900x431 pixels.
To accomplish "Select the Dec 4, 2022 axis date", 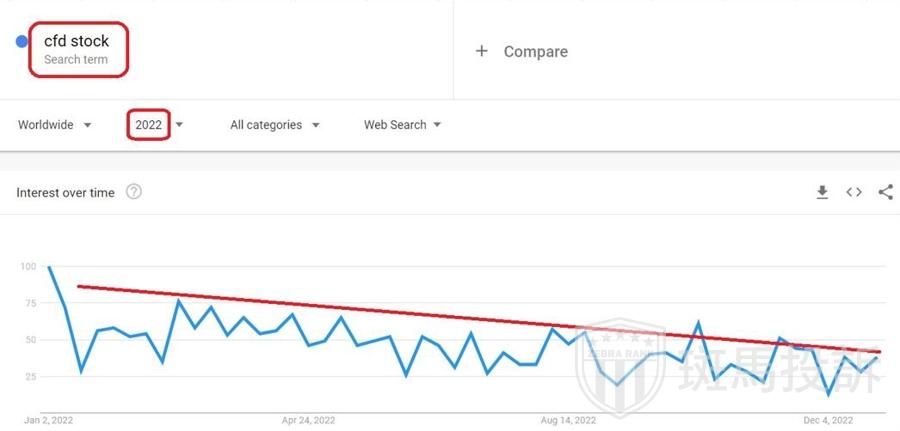I will click(829, 420).
